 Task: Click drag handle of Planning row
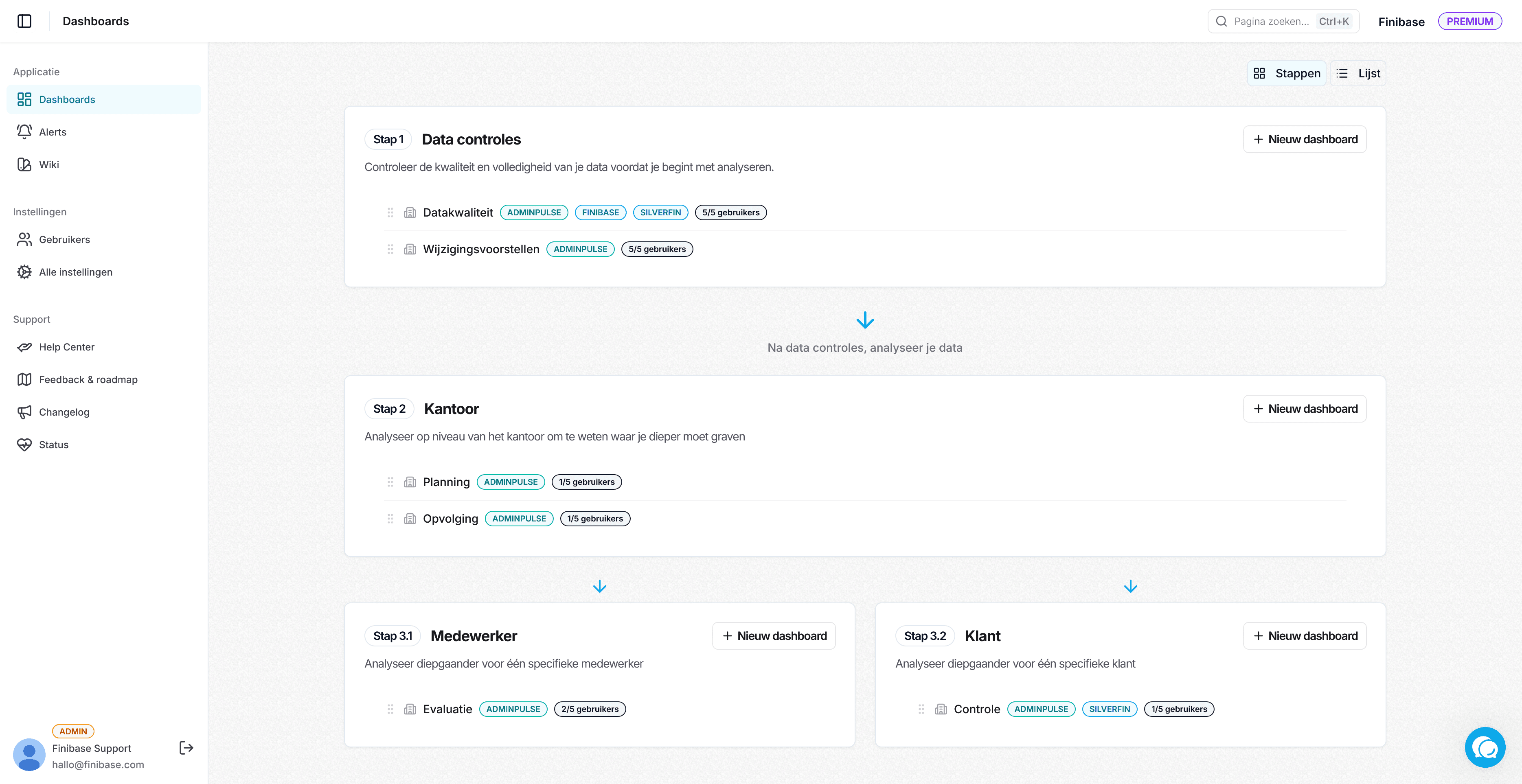(390, 482)
